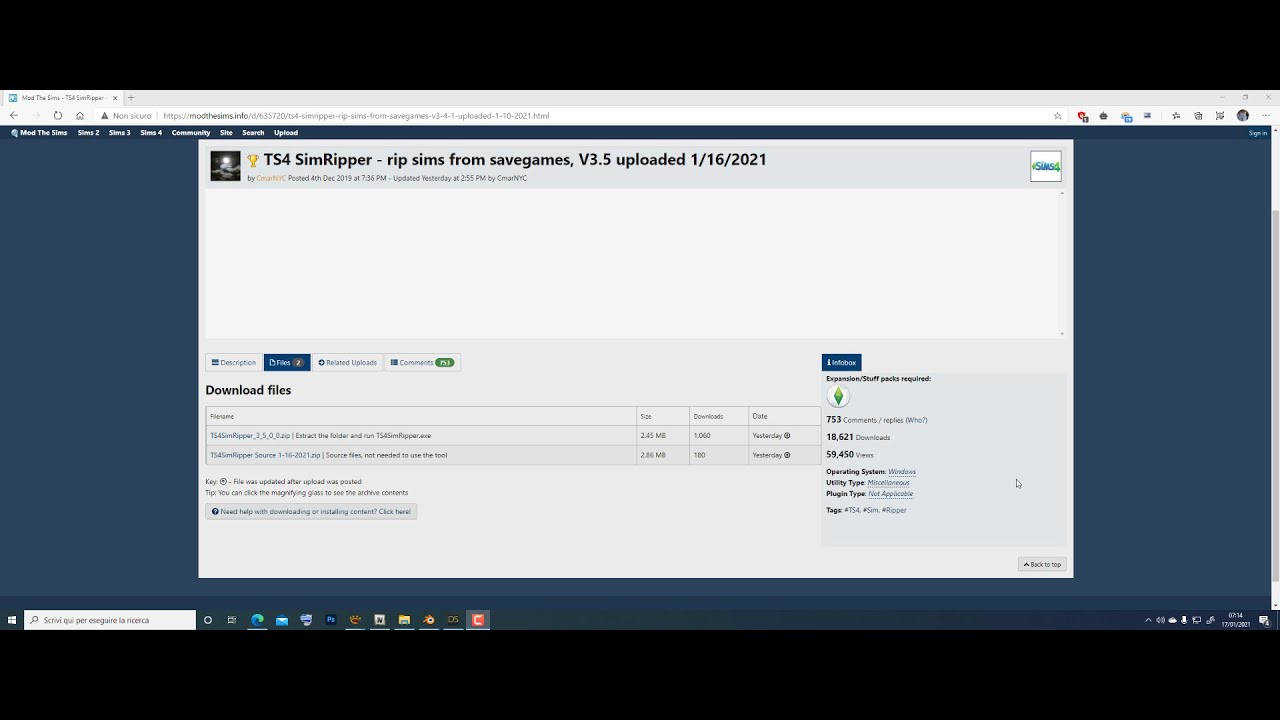Open Windows operating system link
This screenshot has height=720, width=1280.
click(902, 472)
